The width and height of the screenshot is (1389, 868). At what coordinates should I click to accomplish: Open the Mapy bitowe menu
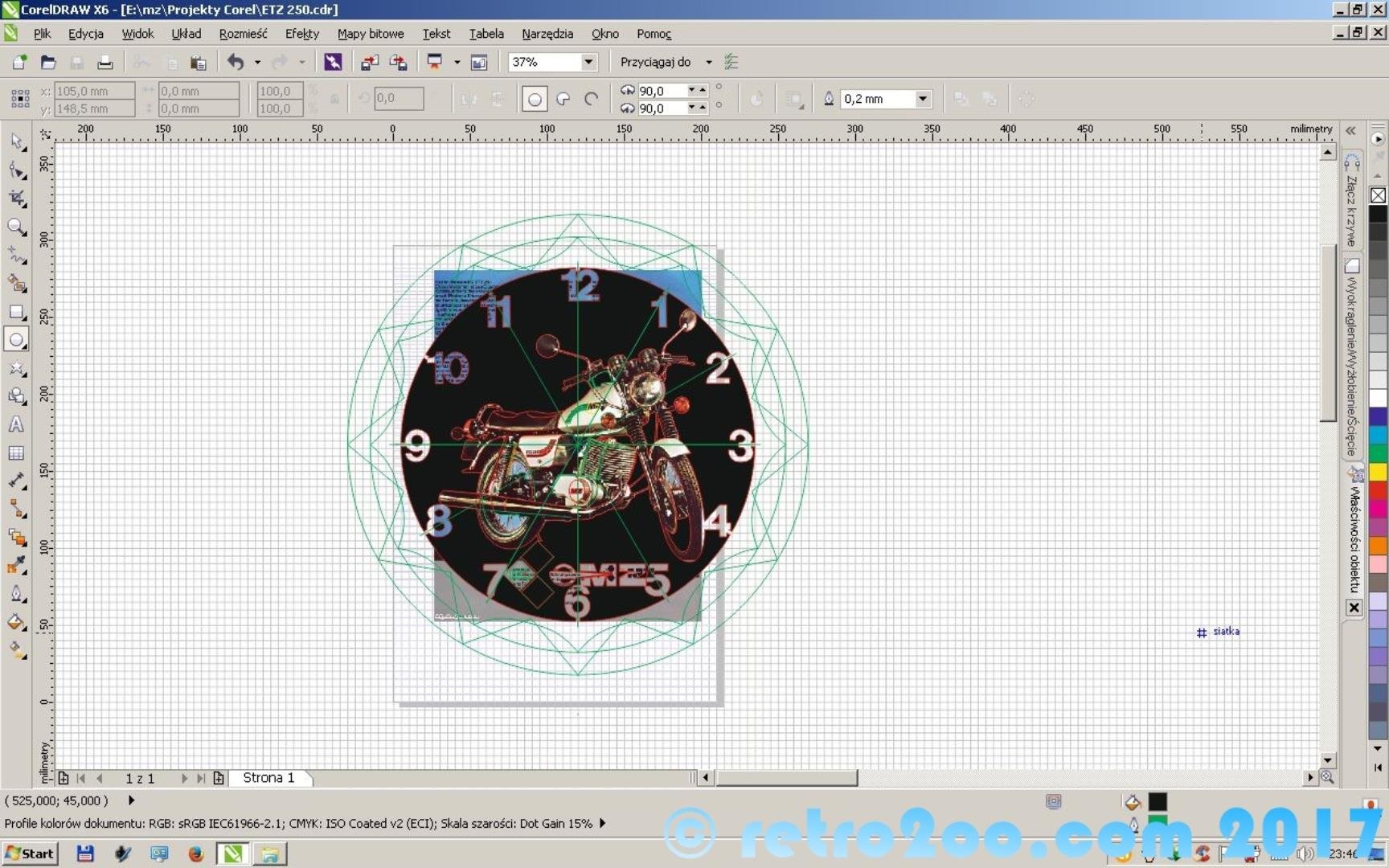(x=370, y=34)
